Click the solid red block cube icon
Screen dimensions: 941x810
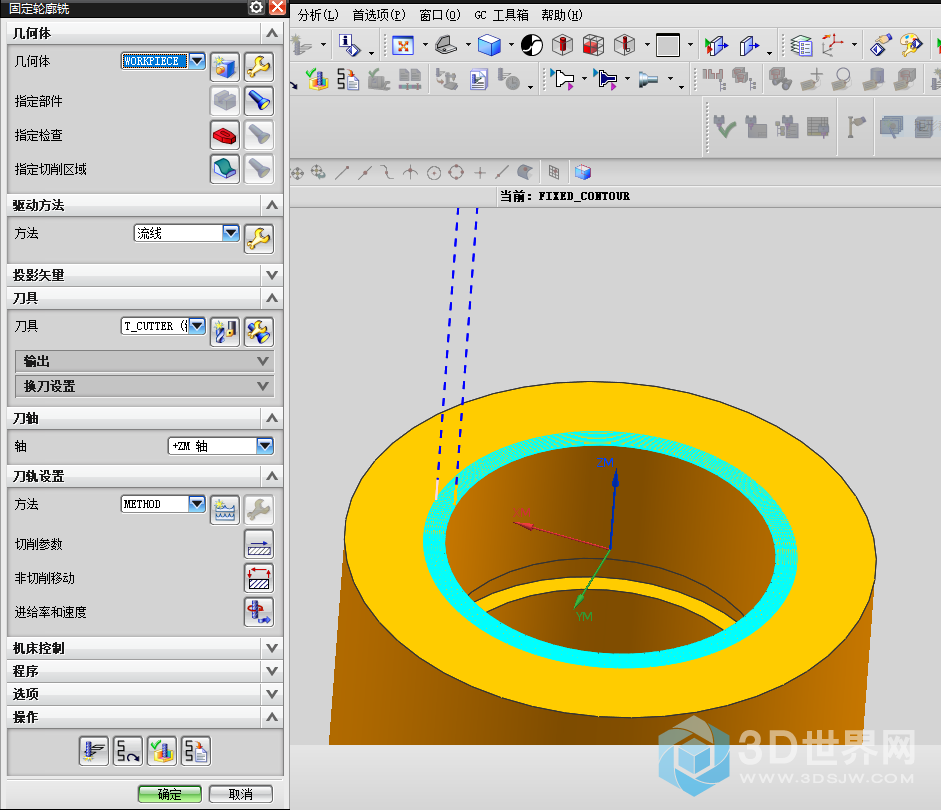[x=593, y=45]
